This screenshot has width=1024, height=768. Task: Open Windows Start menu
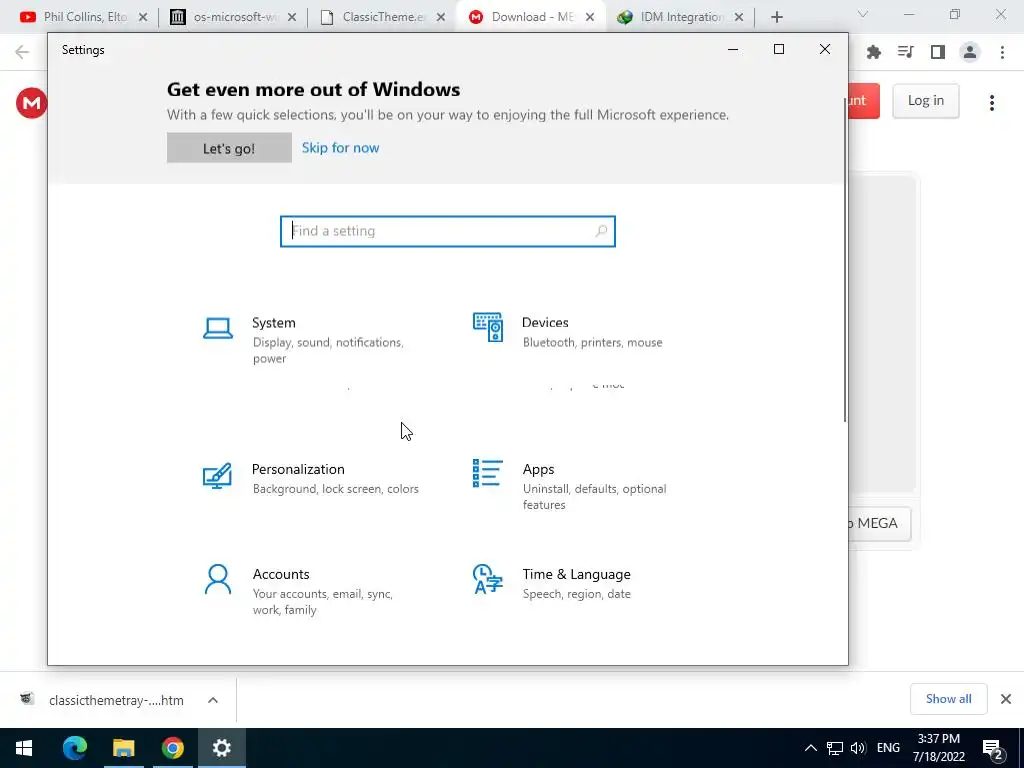click(x=24, y=748)
